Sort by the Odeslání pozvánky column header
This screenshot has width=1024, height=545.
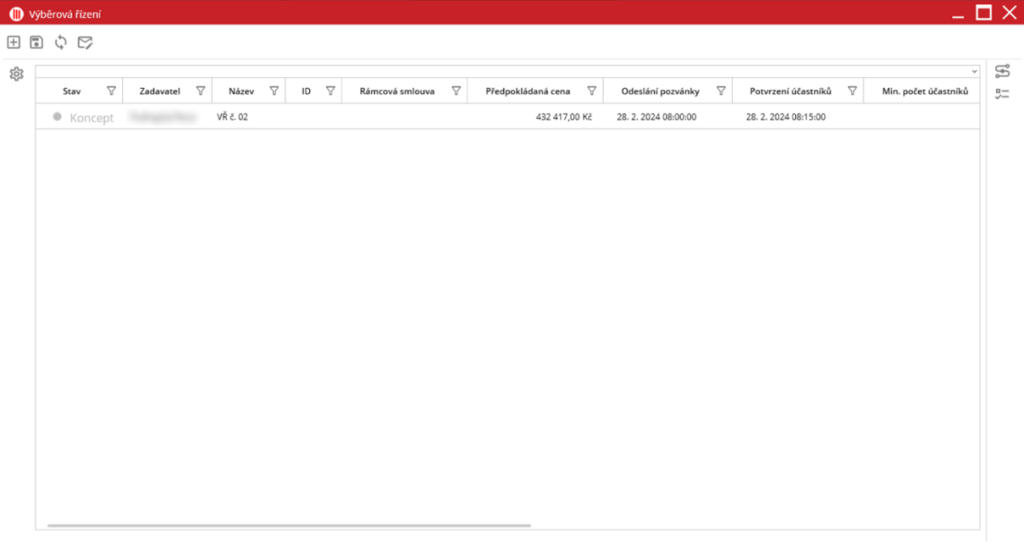(x=659, y=91)
